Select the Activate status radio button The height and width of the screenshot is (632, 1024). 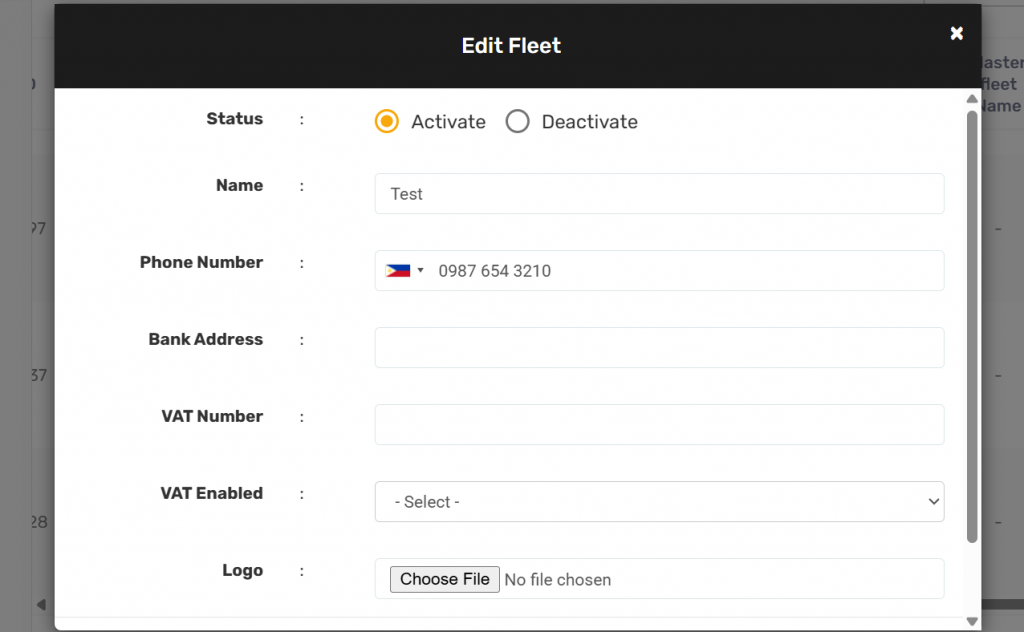click(x=387, y=122)
